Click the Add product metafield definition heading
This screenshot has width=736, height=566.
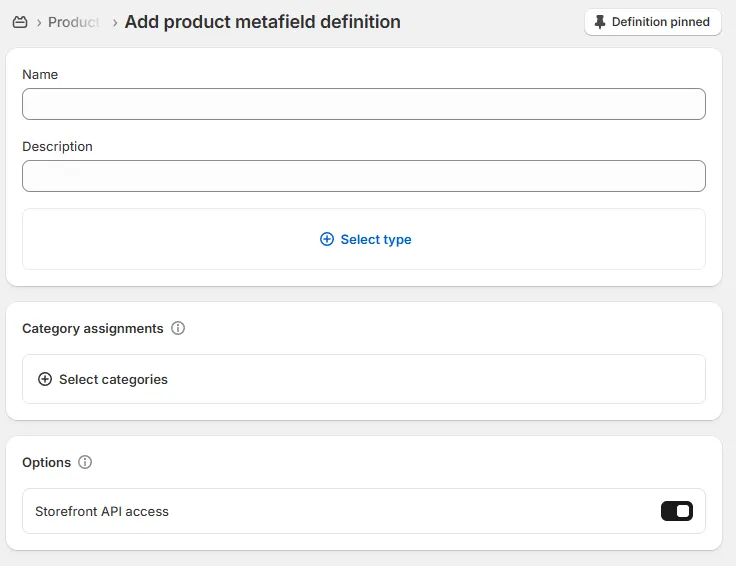(x=262, y=22)
